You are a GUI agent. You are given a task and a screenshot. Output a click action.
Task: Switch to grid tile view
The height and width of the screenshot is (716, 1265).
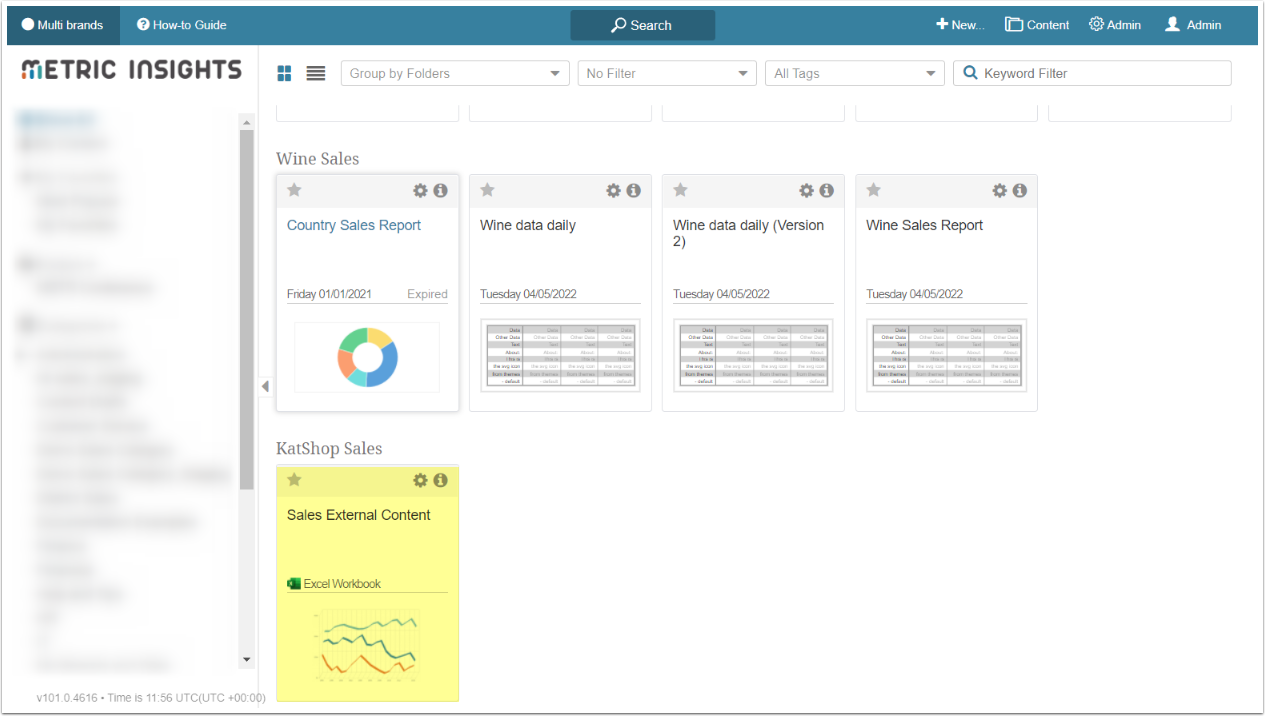pos(285,73)
